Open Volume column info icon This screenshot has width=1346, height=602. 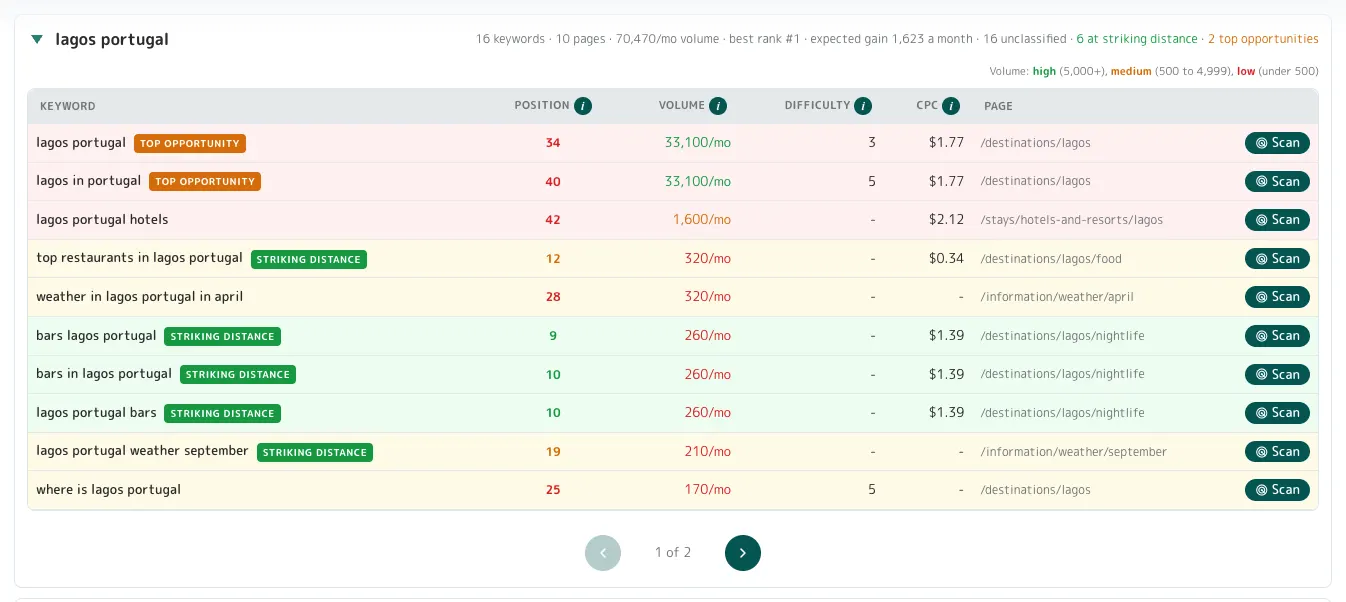[718, 106]
